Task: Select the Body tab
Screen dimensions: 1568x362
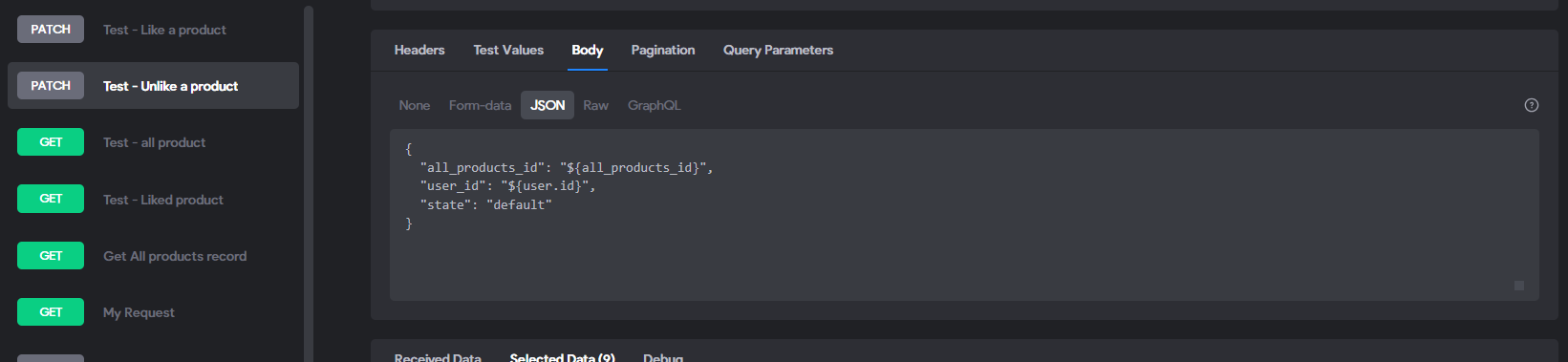Action: 587,50
